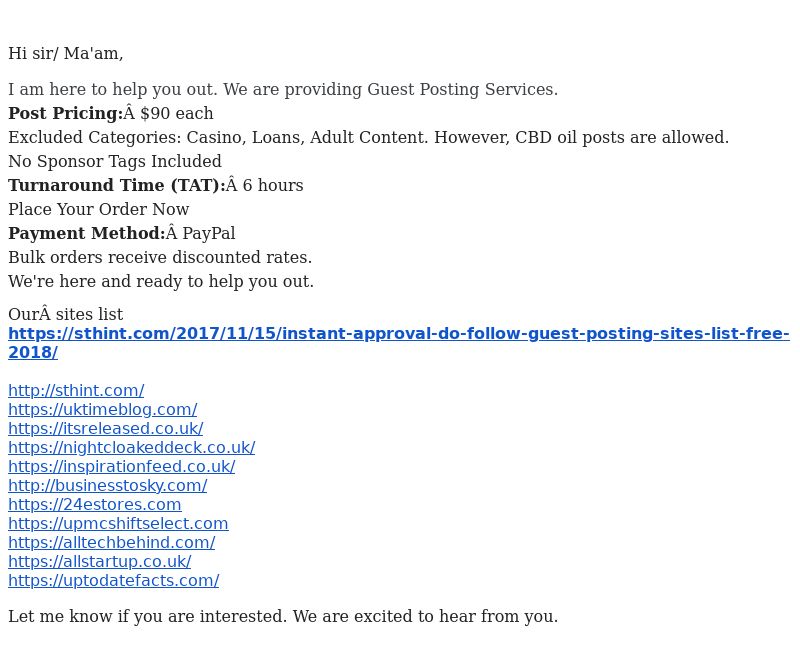This screenshot has height=647, width=800.
Task: Click the 'Place Your Order Now' text
Action: [98, 209]
